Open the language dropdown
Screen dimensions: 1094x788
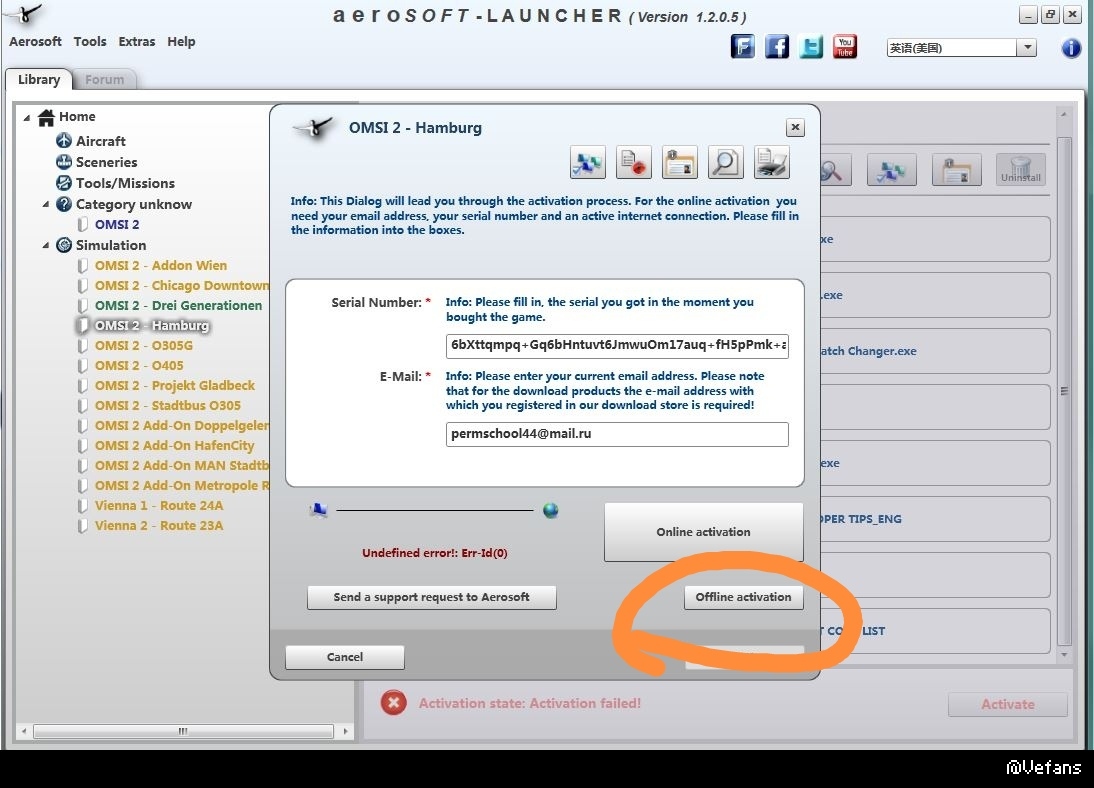(x=1026, y=47)
